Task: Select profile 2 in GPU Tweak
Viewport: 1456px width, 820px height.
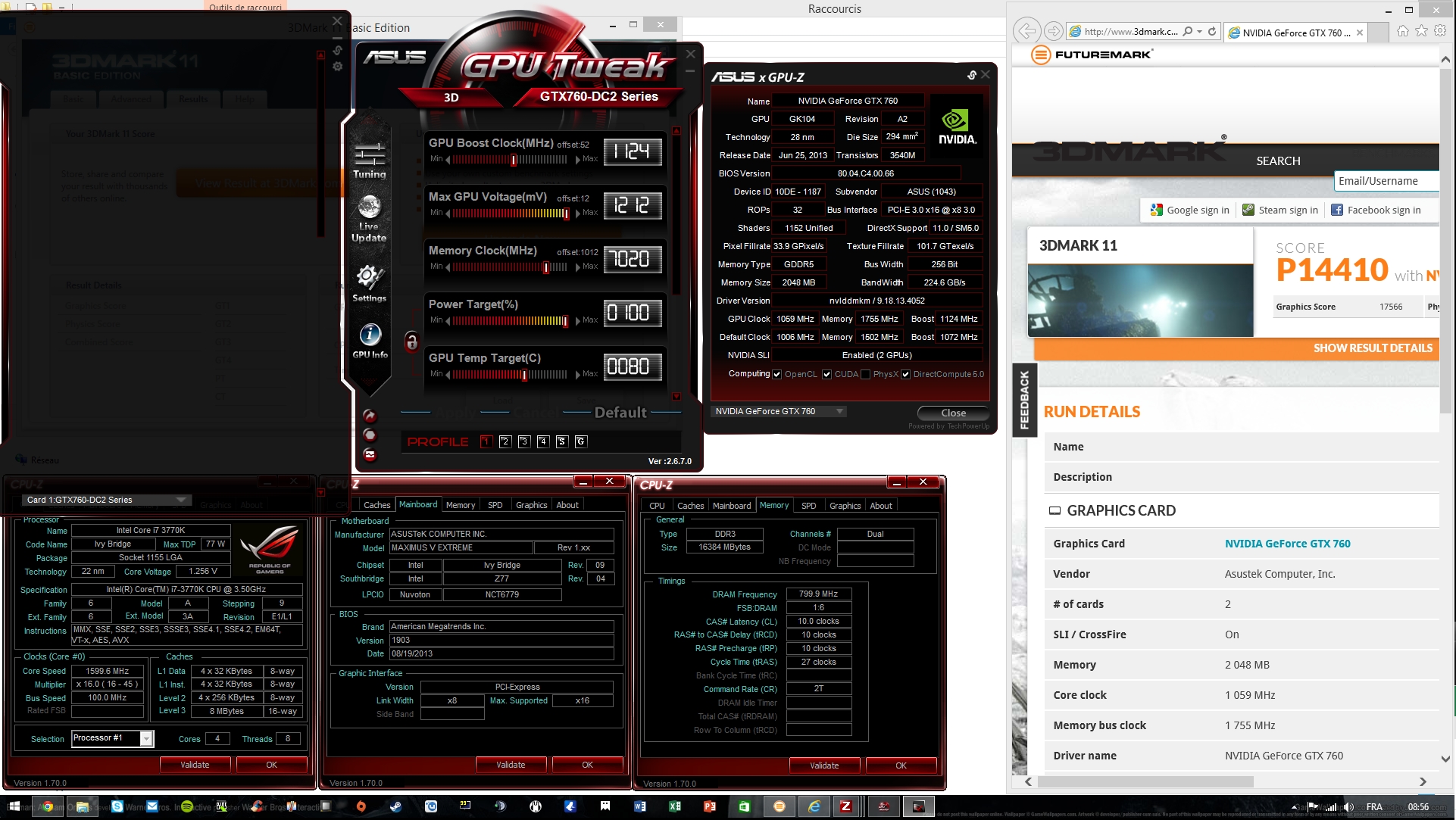Action: click(x=505, y=441)
